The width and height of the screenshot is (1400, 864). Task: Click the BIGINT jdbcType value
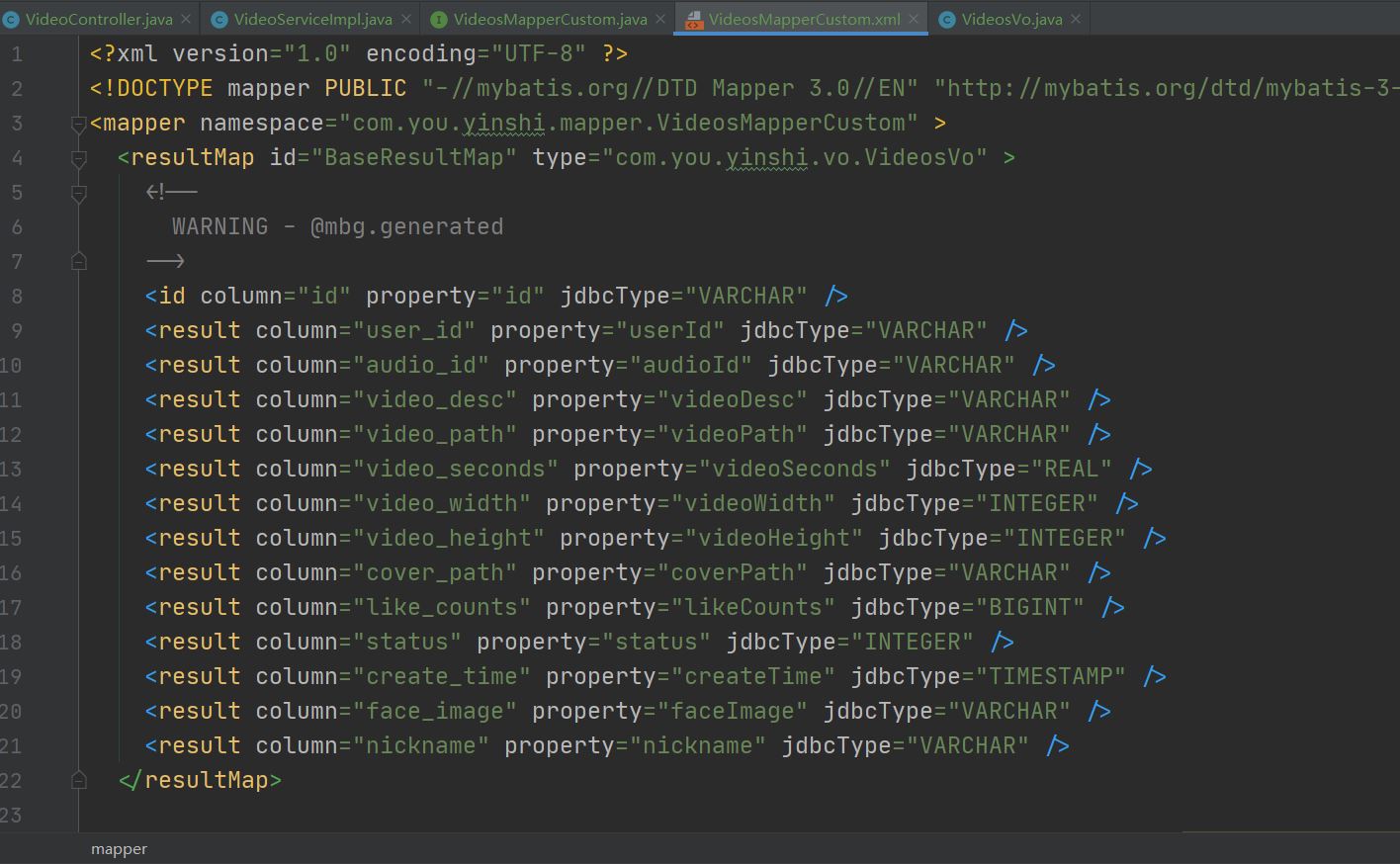click(x=1030, y=607)
